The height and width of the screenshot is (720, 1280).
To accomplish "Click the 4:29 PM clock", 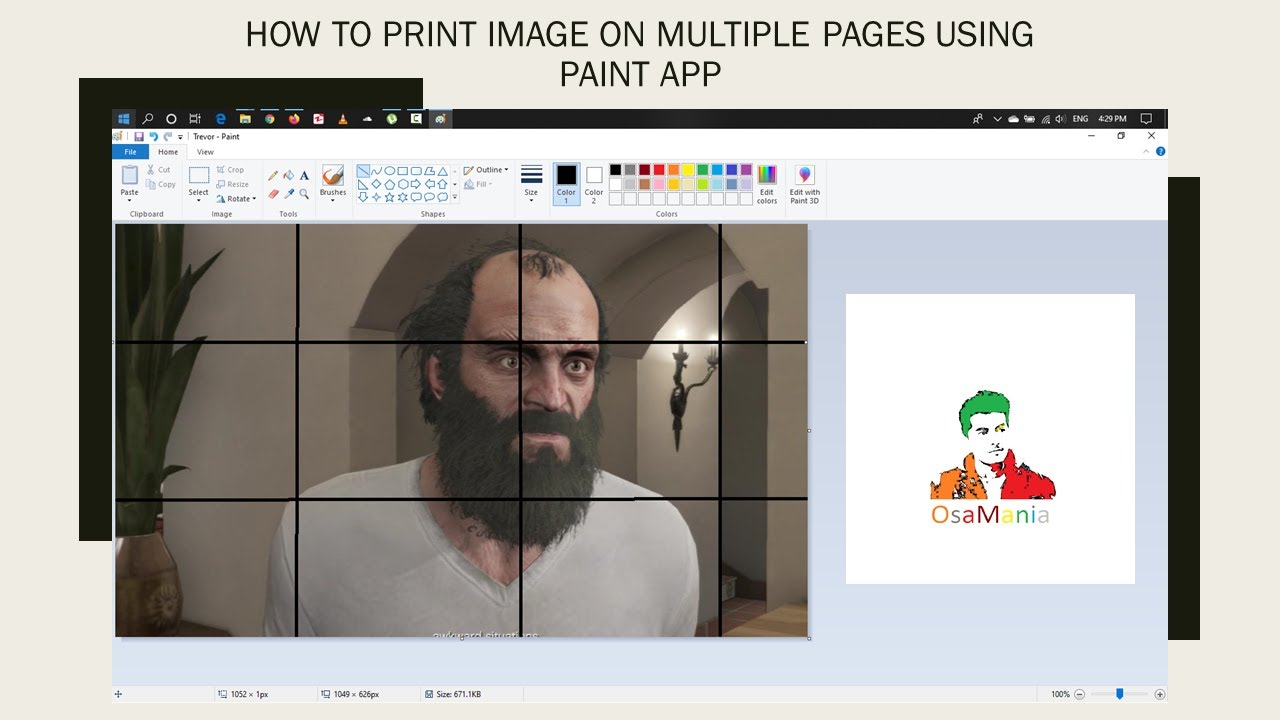I will point(1112,118).
